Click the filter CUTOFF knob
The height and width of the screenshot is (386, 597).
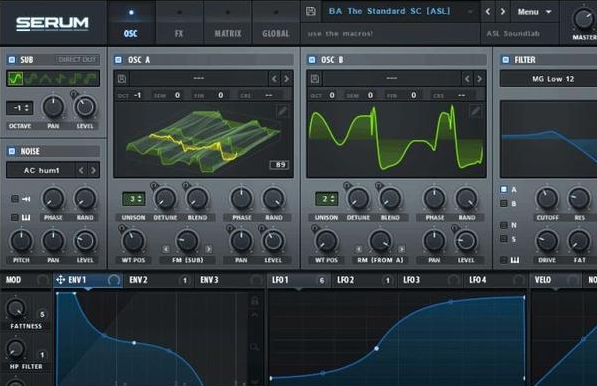[547, 198]
